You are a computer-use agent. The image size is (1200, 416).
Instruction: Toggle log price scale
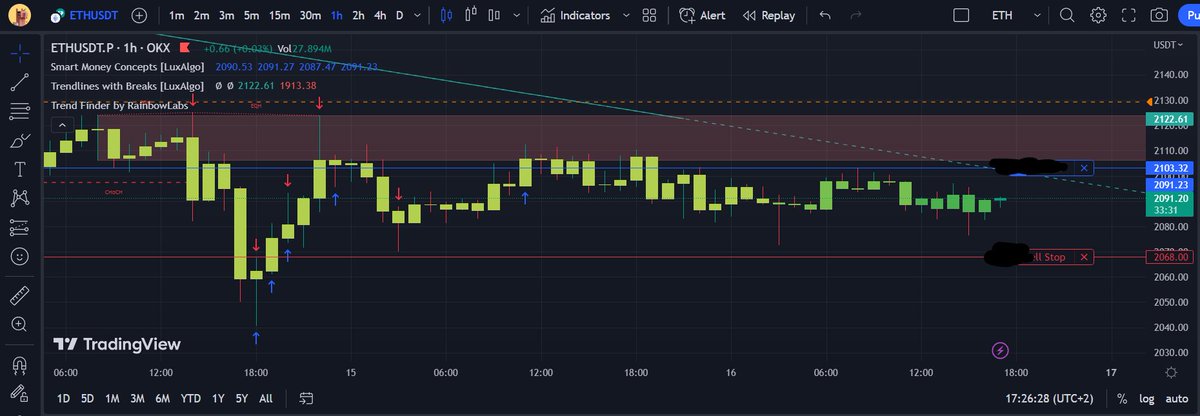1146,398
